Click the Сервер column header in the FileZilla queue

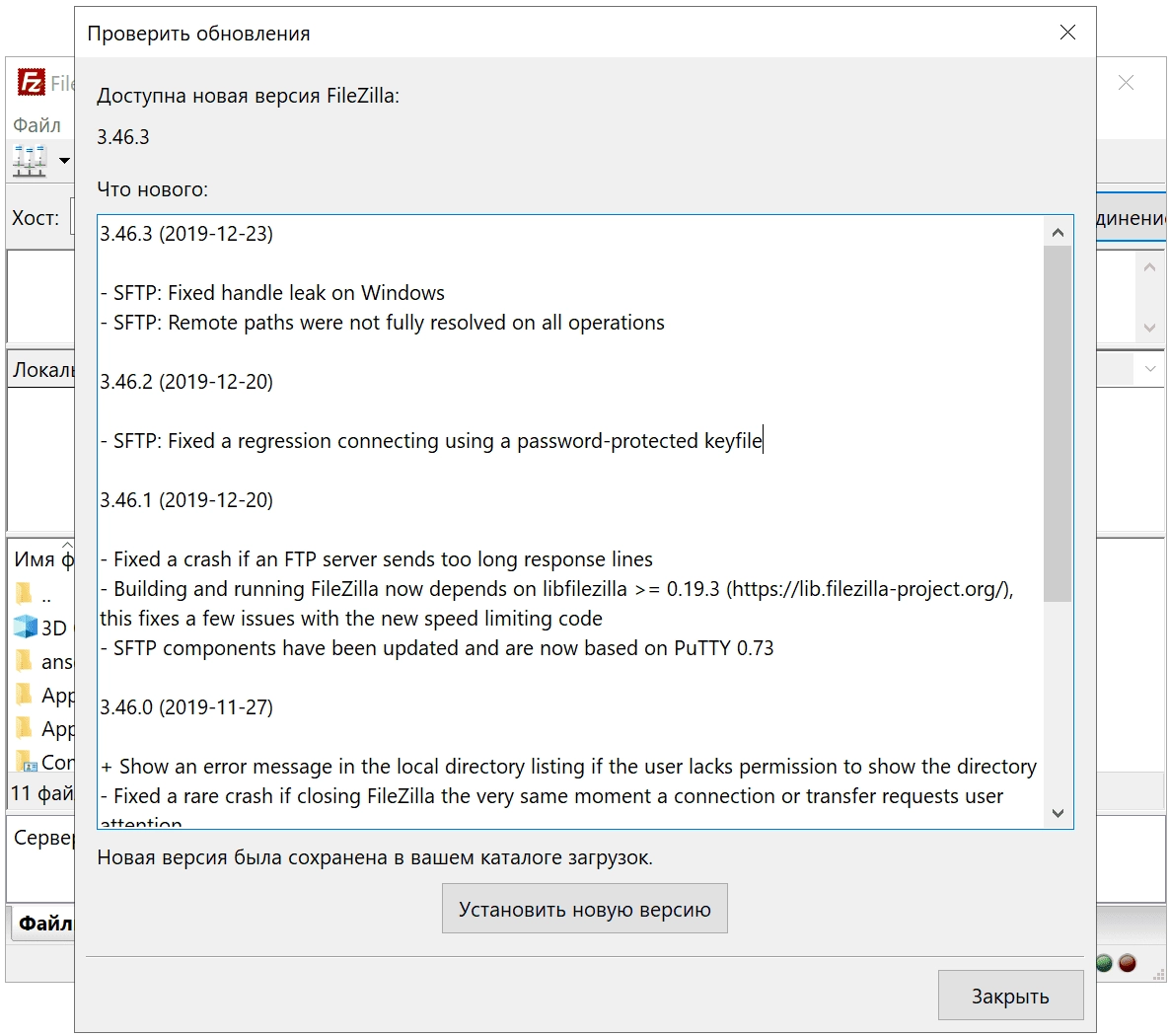(43, 838)
